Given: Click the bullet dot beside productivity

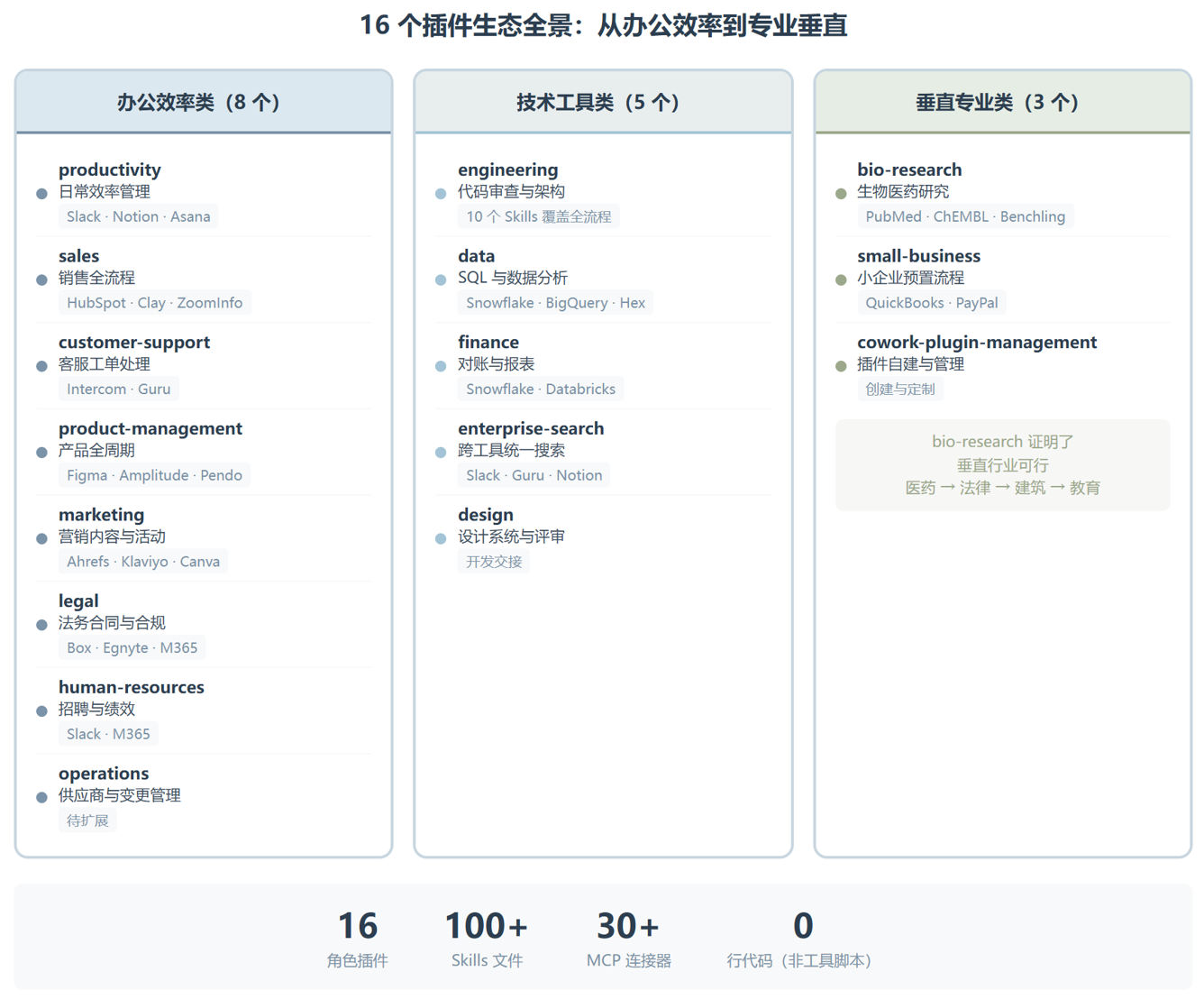Looking at the screenshot, I should [x=41, y=194].
